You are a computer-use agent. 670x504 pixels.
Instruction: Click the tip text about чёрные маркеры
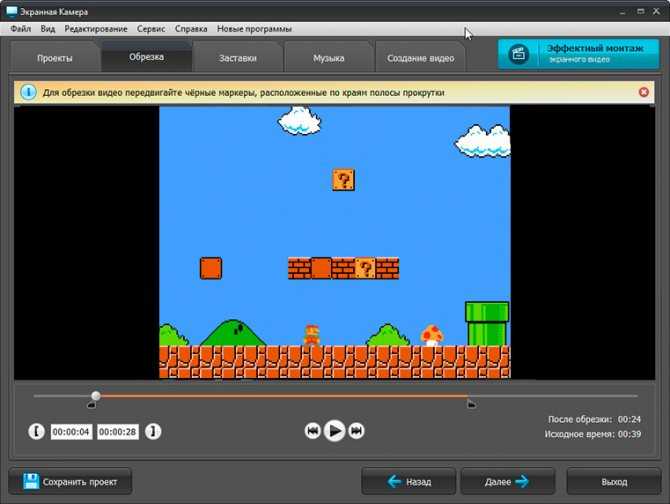[244, 93]
